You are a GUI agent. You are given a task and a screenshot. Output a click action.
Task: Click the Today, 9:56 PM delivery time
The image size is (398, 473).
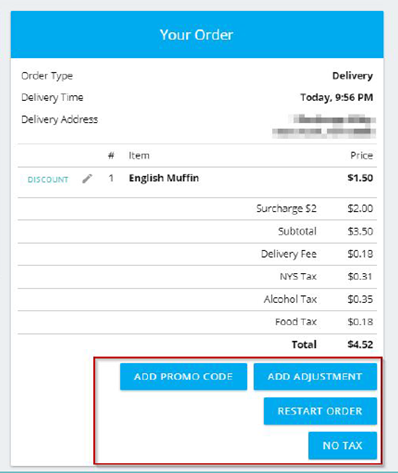point(337,97)
